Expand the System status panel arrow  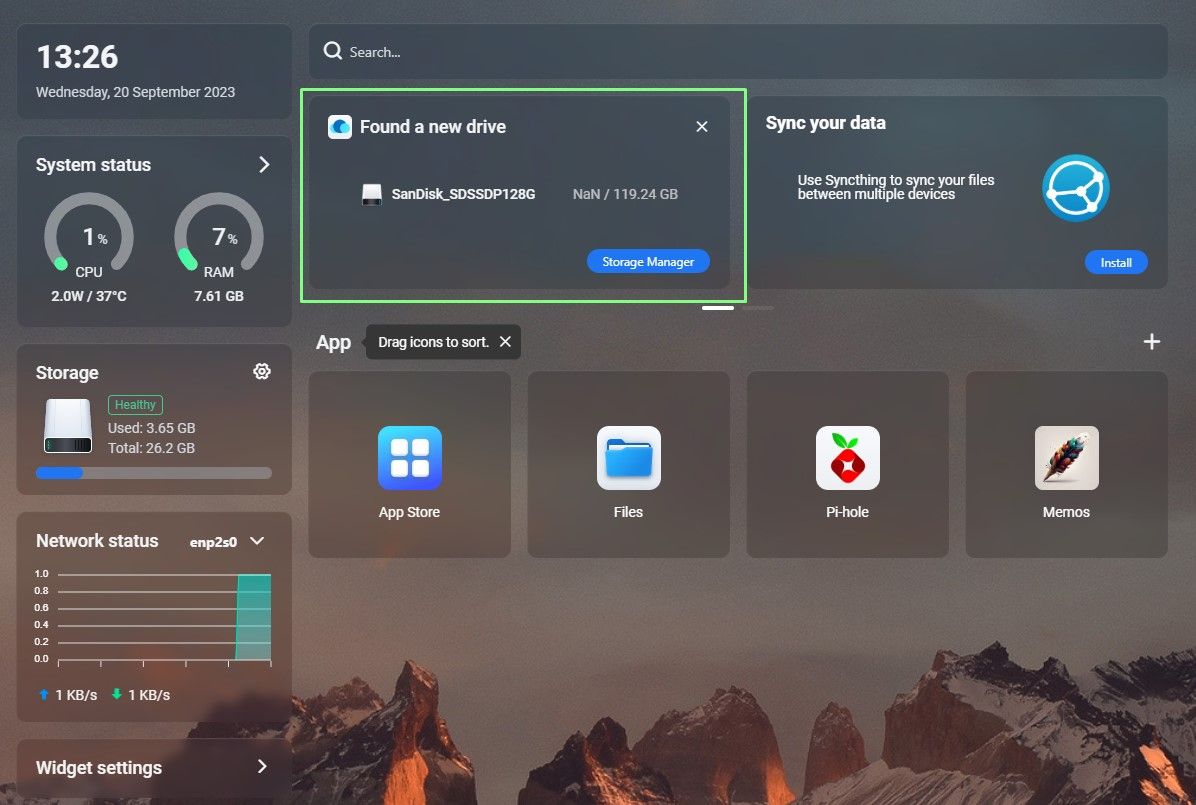(x=264, y=164)
